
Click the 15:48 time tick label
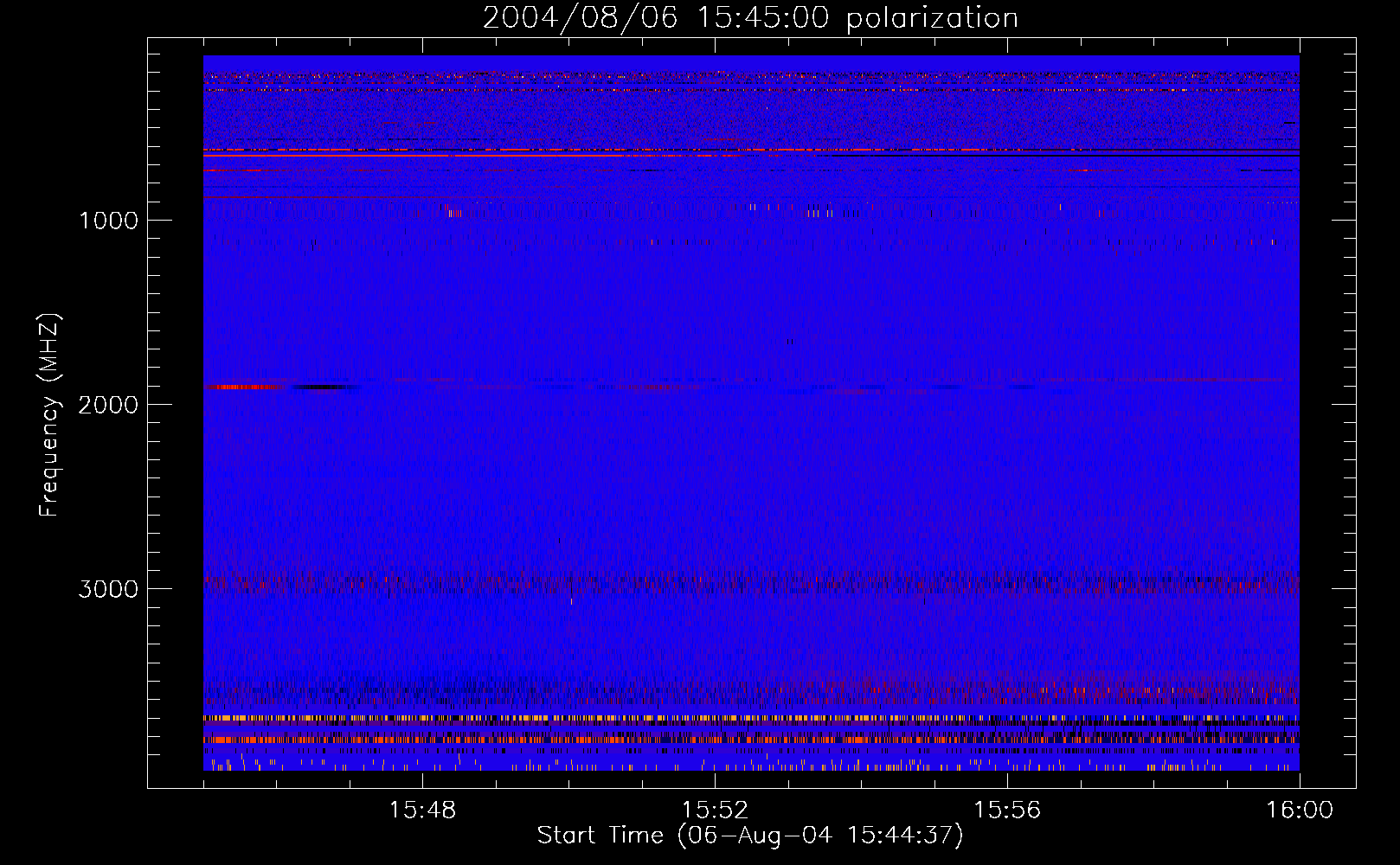tap(422, 811)
